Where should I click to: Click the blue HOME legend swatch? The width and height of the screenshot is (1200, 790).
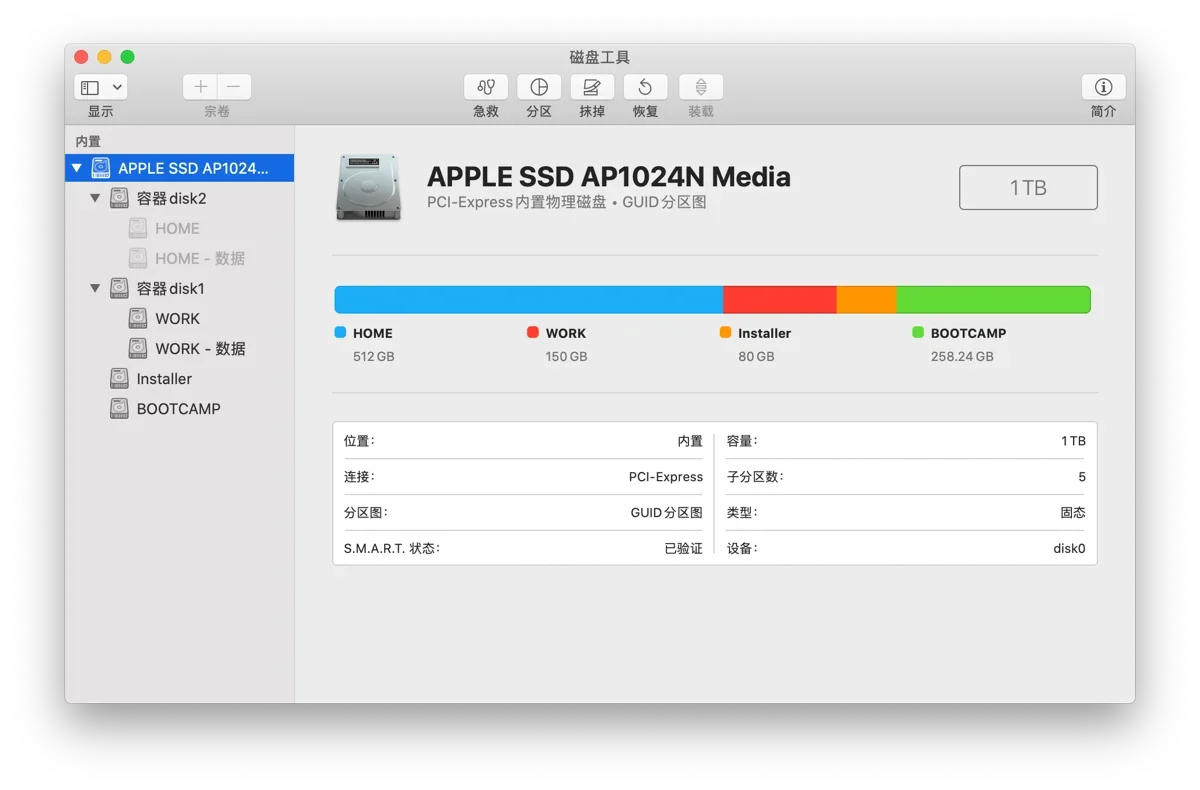click(x=340, y=332)
